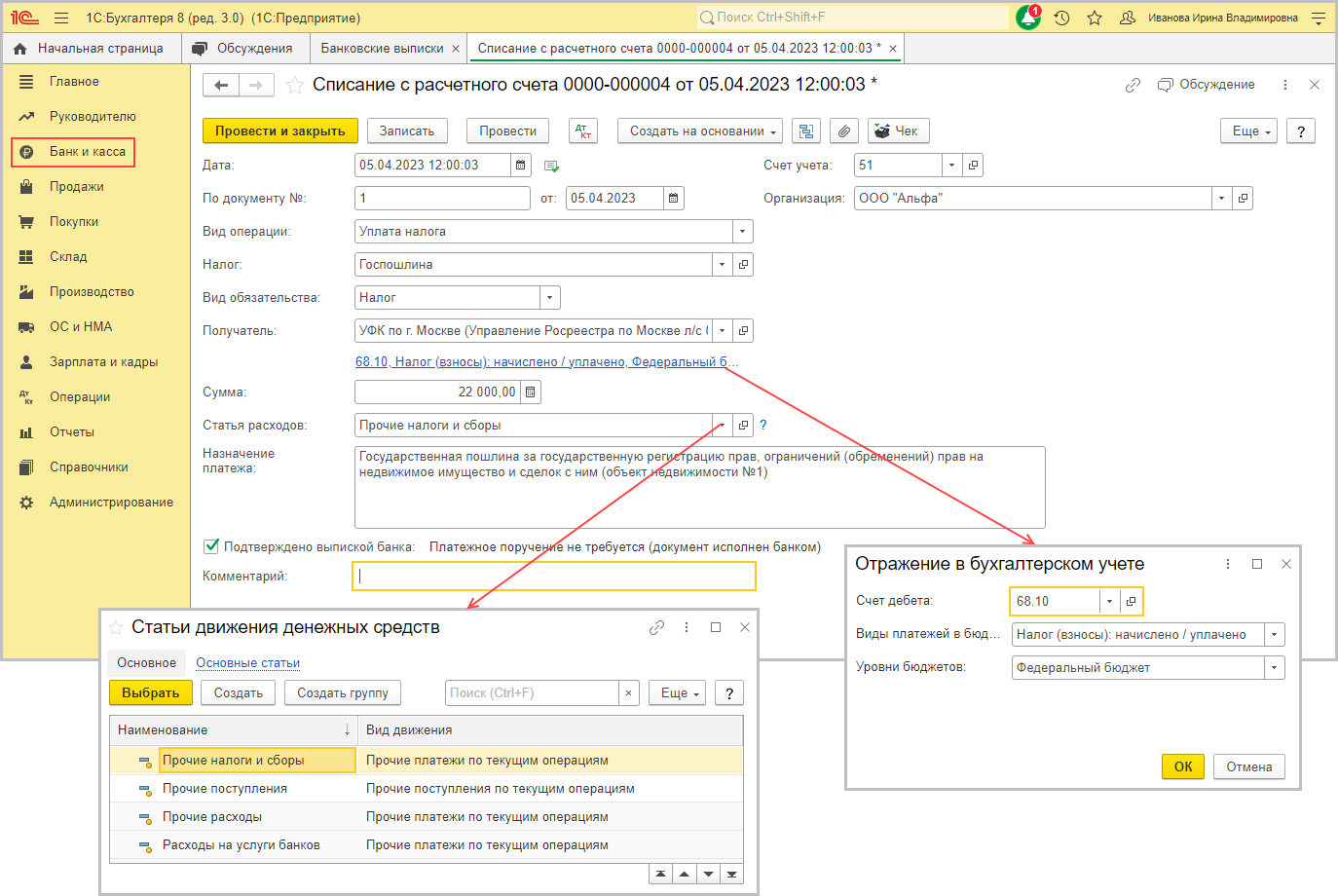Open calendar for 'от' date 05.04.2023
The image size is (1338, 896).
[x=673, y=199]
